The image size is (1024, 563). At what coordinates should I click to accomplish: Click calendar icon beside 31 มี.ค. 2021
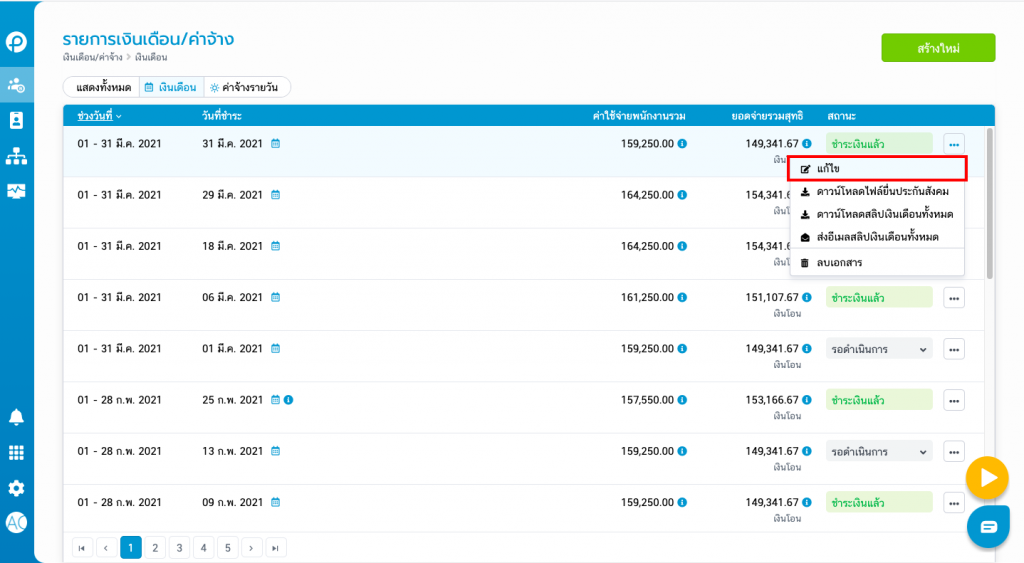[276, 144]
